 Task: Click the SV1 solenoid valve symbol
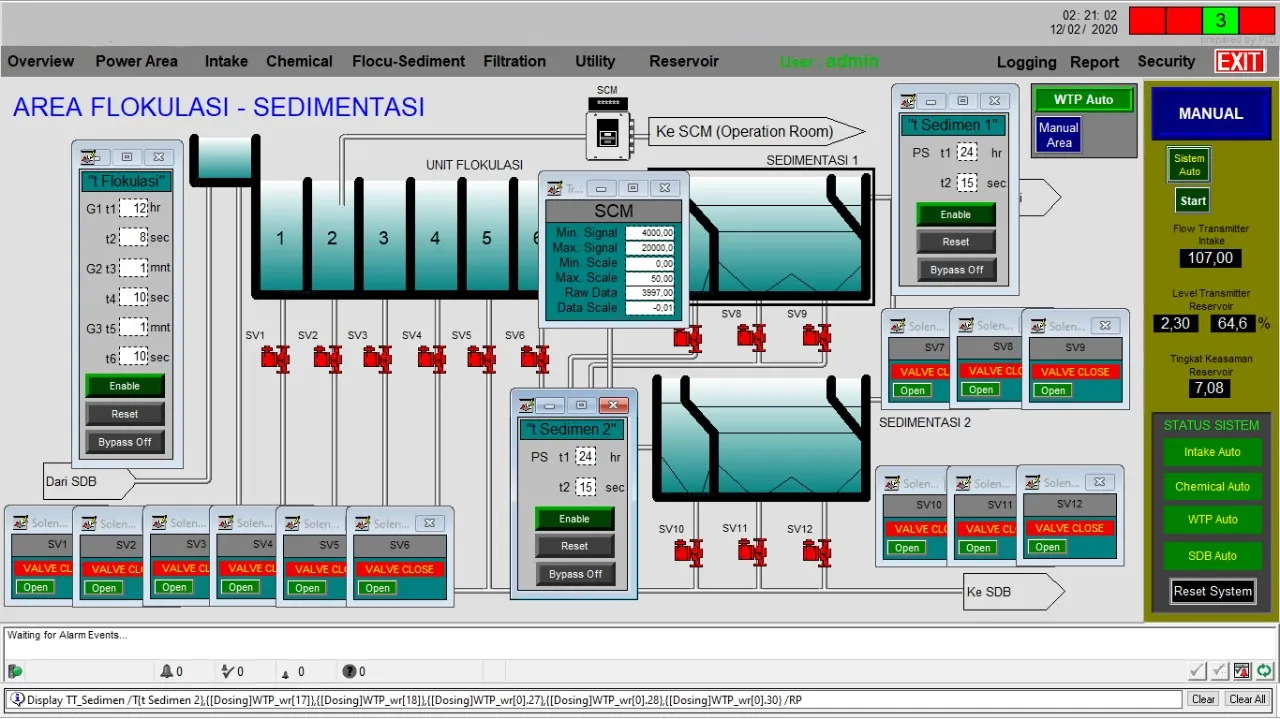click(x=274, y=358)
